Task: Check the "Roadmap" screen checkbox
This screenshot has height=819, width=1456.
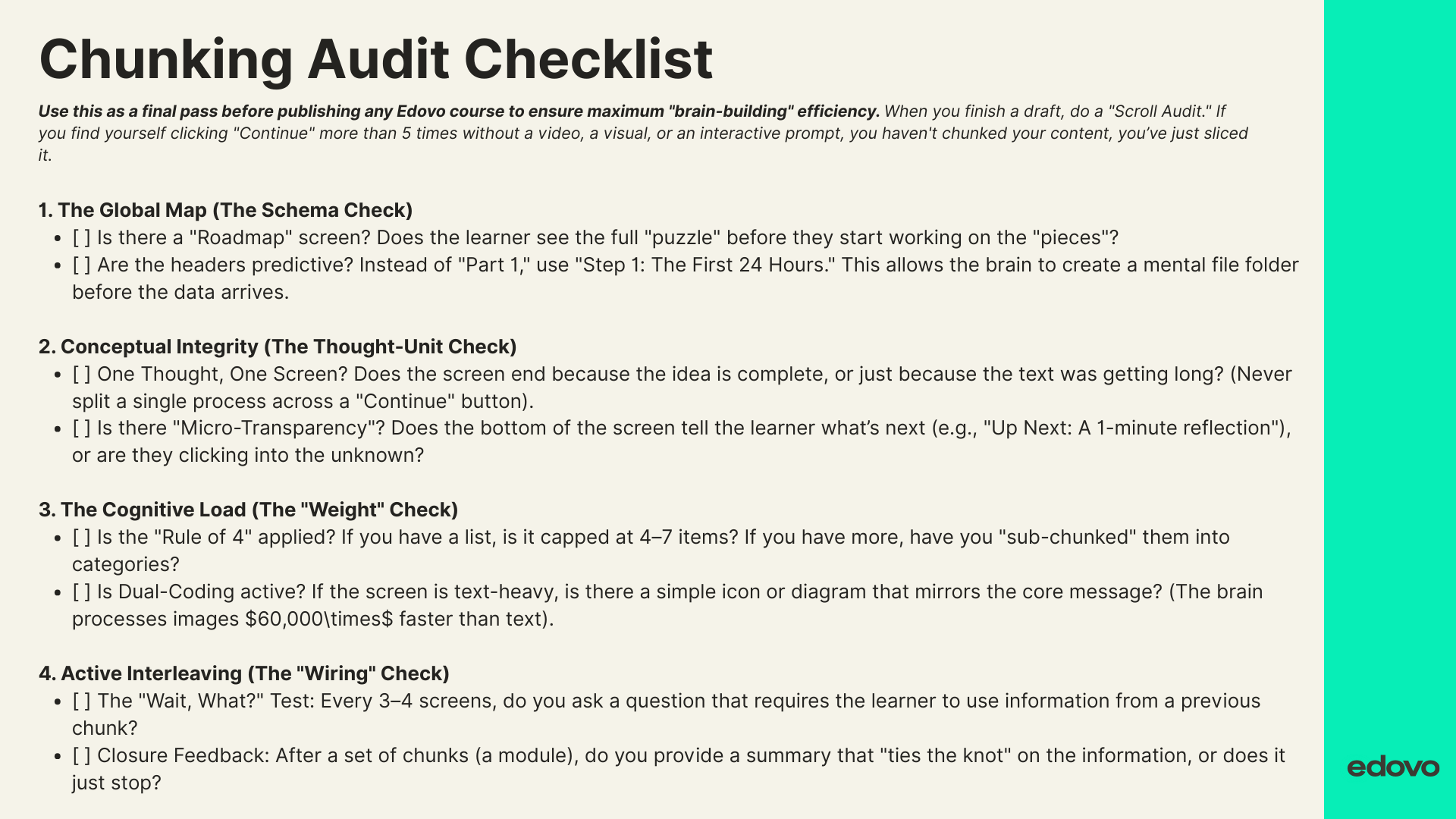Action: tap(82, 238)
